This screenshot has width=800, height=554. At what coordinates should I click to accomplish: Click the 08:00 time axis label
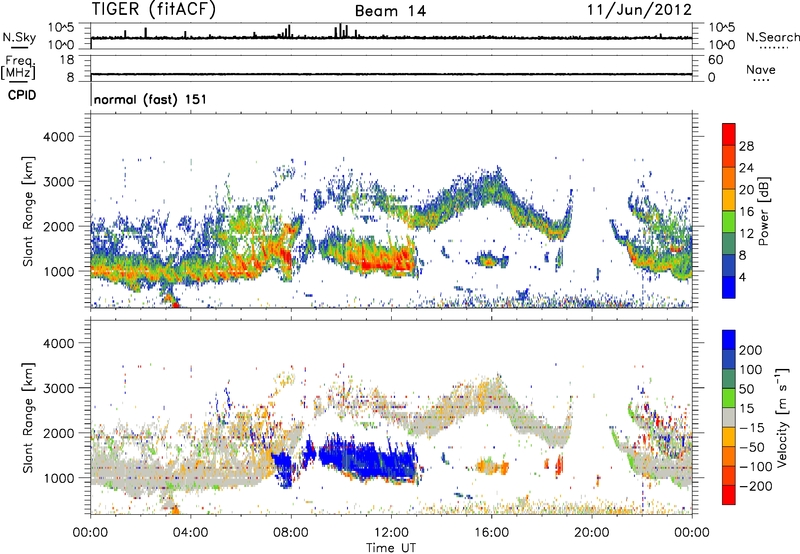[x=291, y=533]
